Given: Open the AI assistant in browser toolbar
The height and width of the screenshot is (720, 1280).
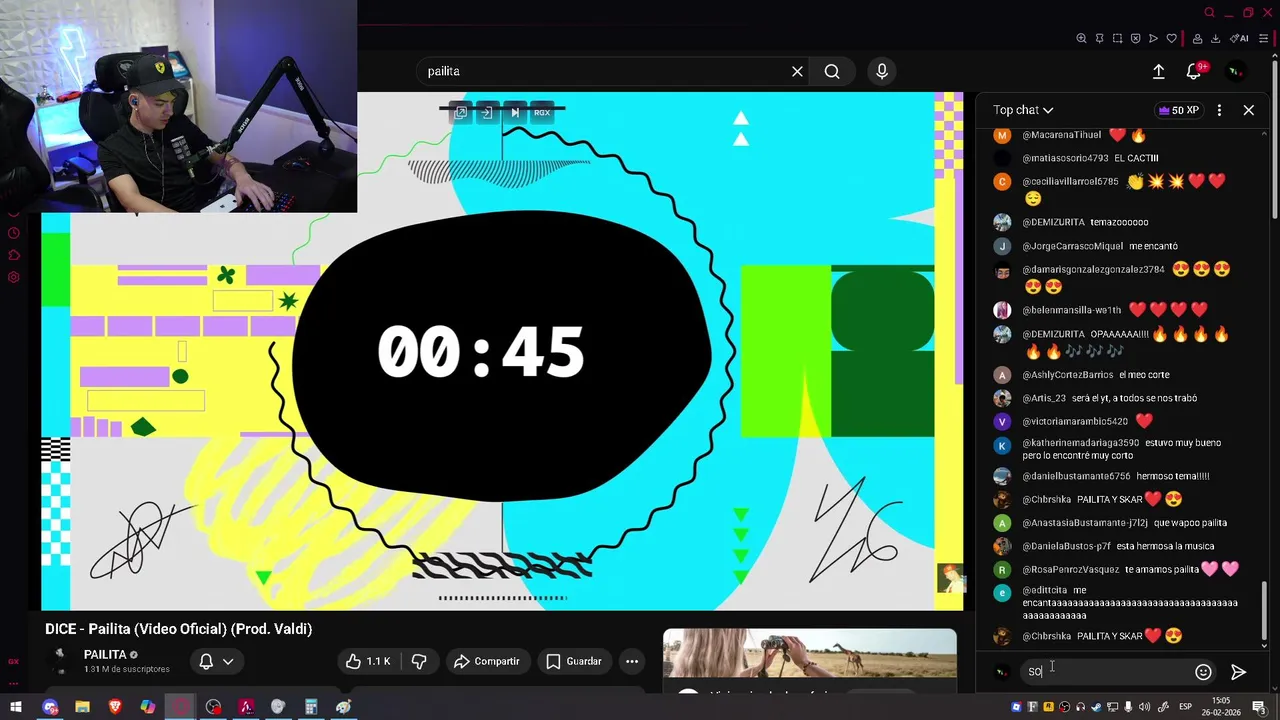Looking at the screenshot, I should 1238,39.
